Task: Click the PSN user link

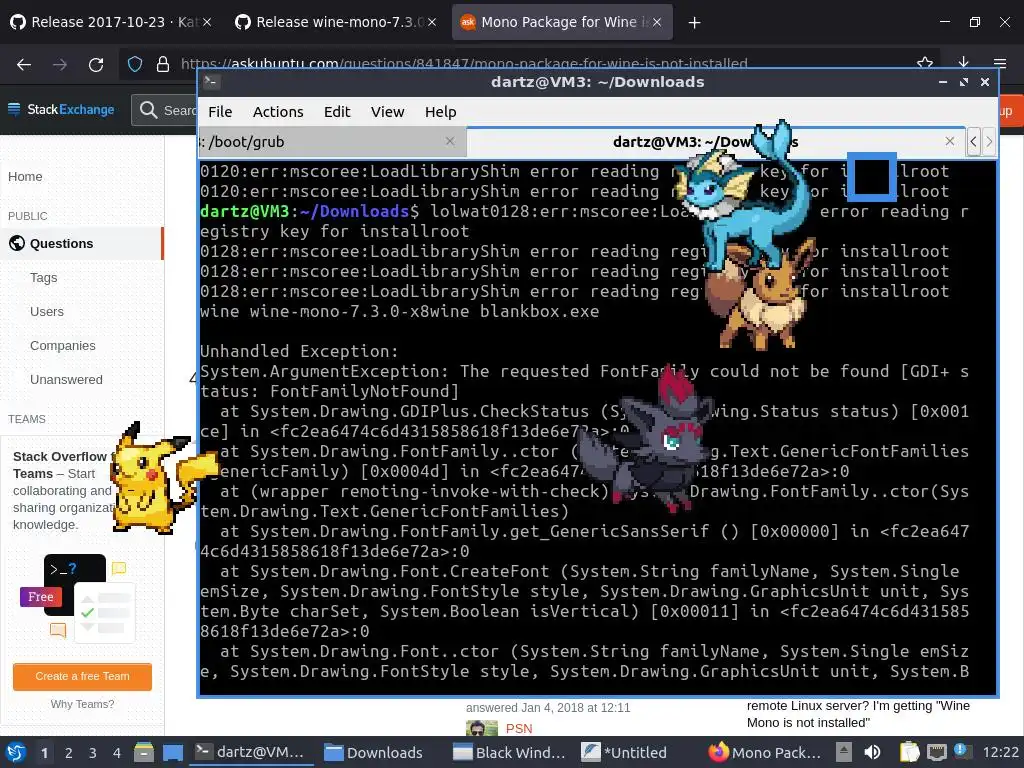Action: 519,728
